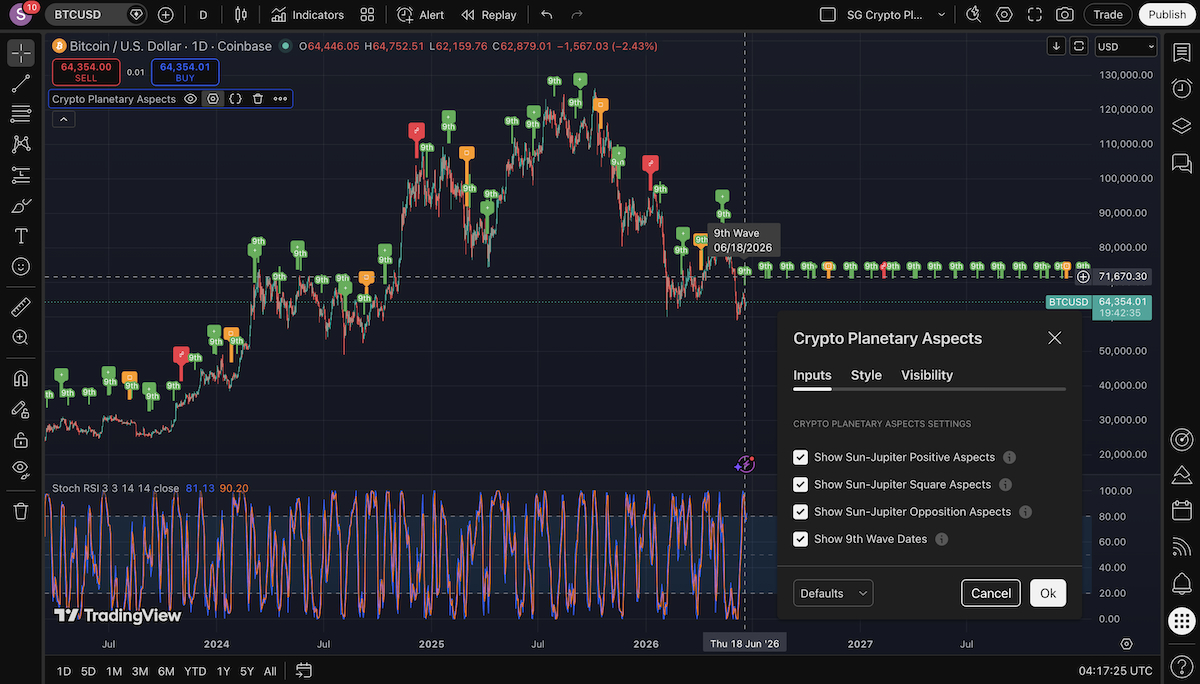Open the patterns drawing tools

20,145
